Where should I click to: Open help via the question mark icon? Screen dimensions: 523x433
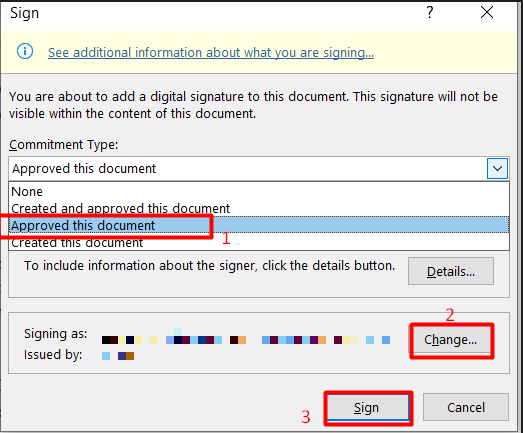[430, 13]
